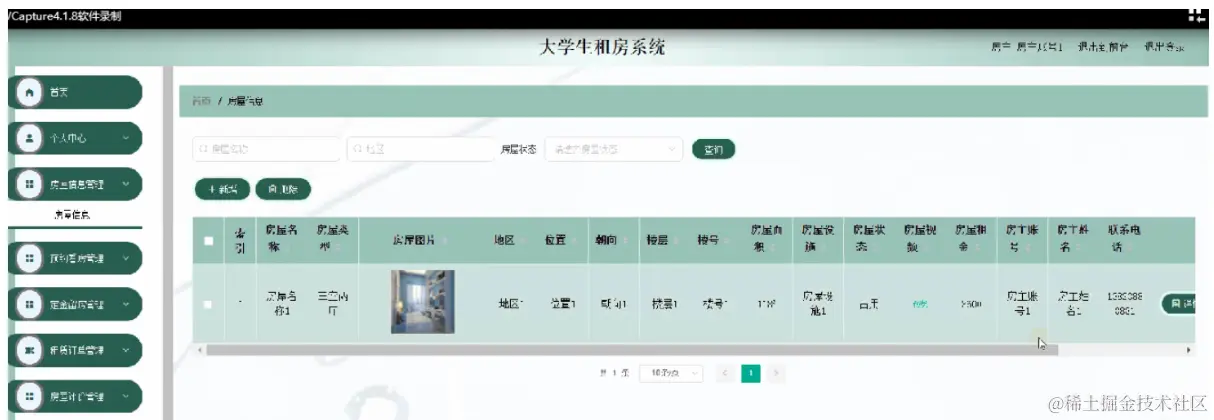Expand the 租赁订单管理 menu chevron

point(126,350)
